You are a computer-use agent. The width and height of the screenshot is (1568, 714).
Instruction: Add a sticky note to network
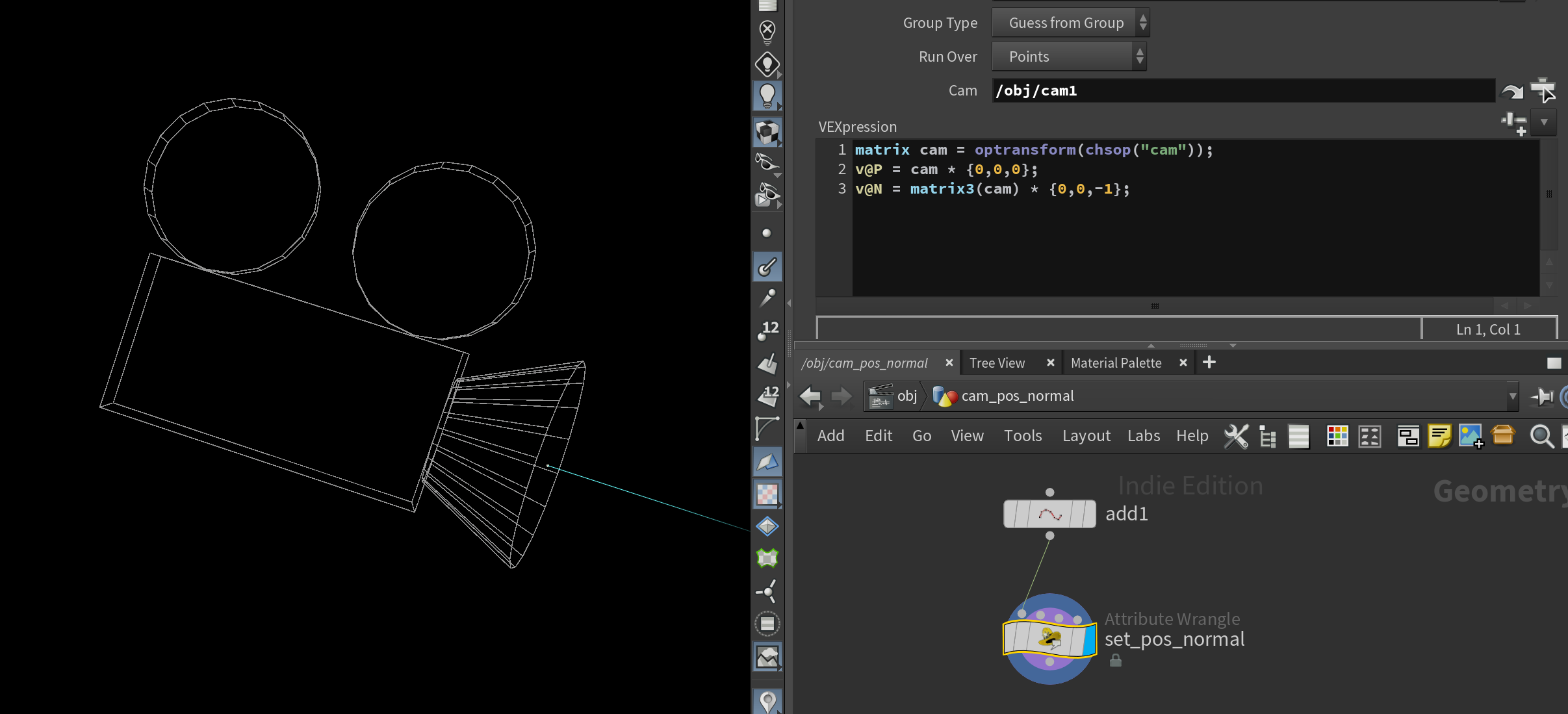click(x=1439, y=436)
